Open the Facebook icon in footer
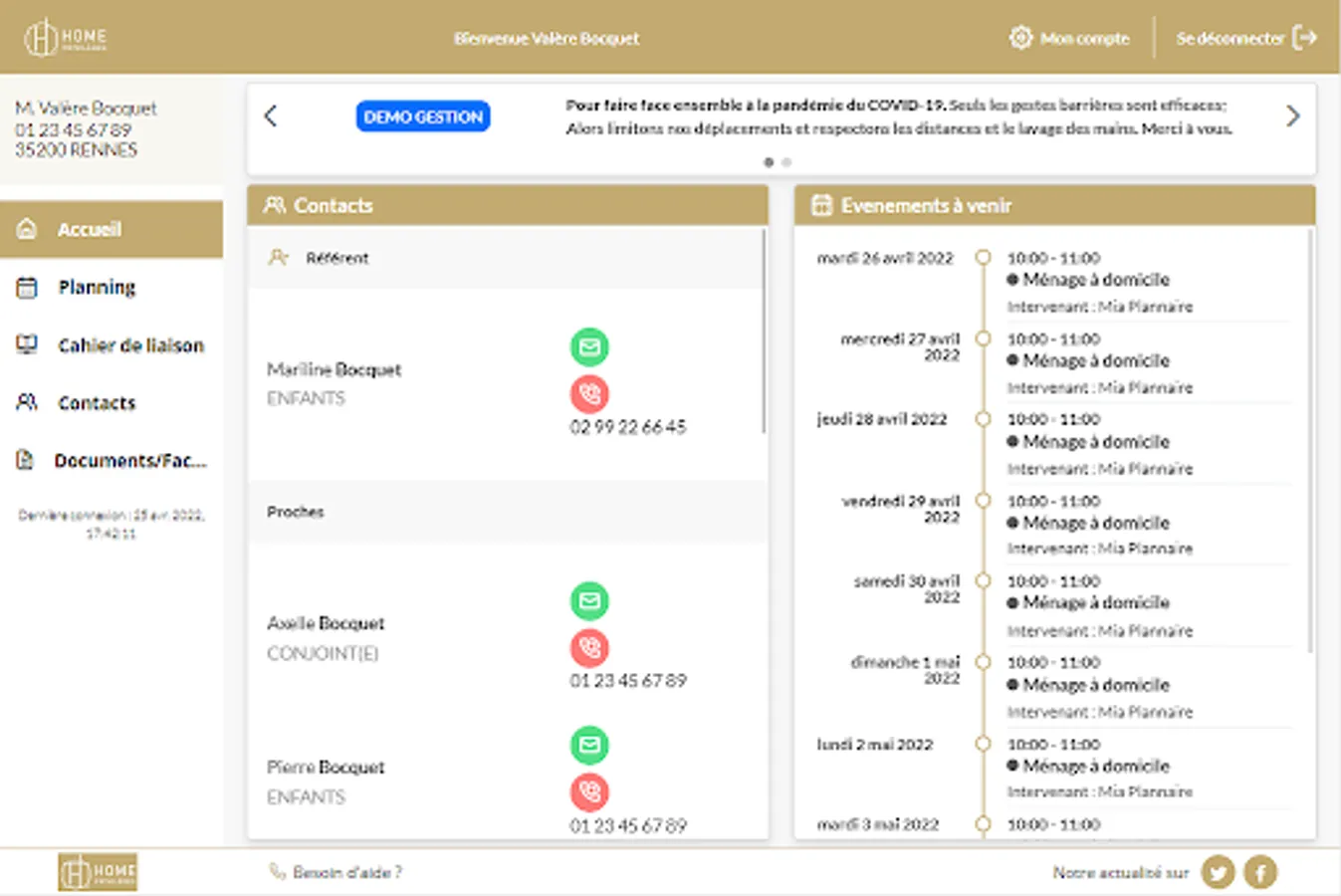This screenshot has height=896, width=1341. (x=1260, y=872)
